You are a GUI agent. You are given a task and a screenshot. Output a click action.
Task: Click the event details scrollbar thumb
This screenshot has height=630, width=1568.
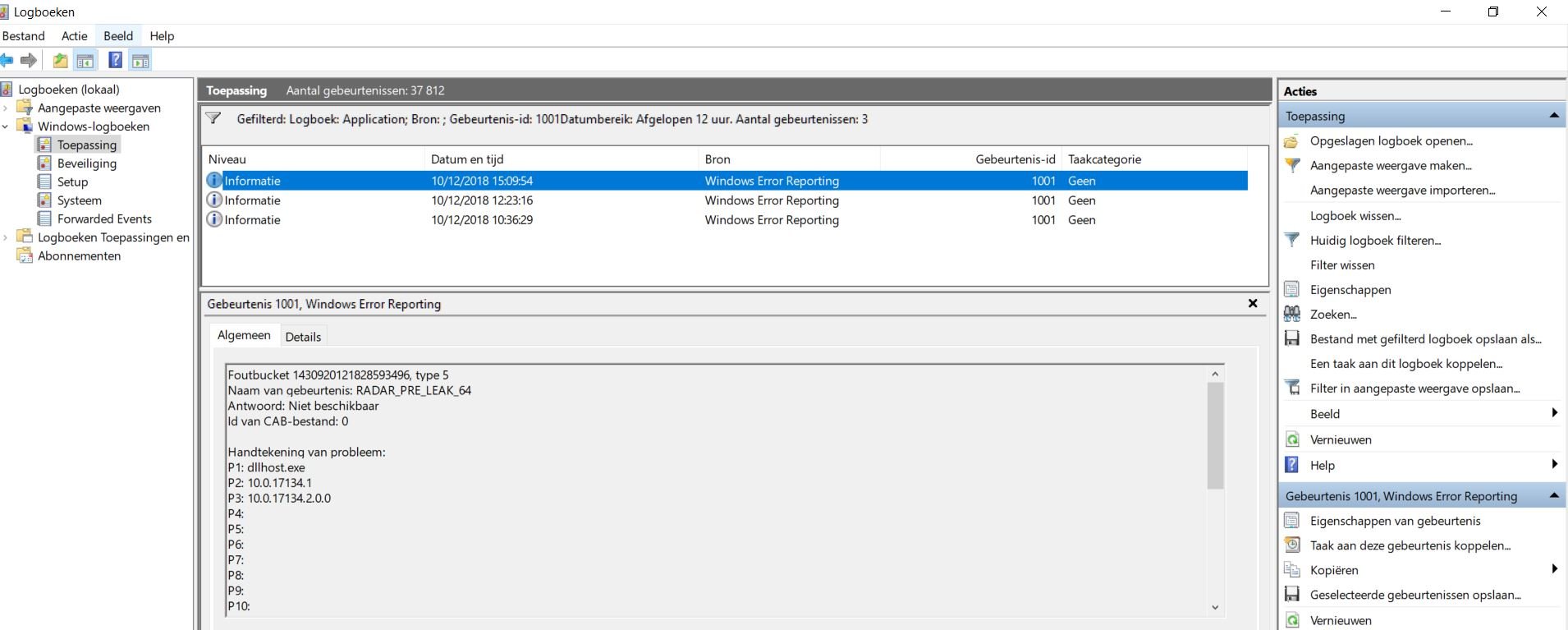coord(1215,435)
